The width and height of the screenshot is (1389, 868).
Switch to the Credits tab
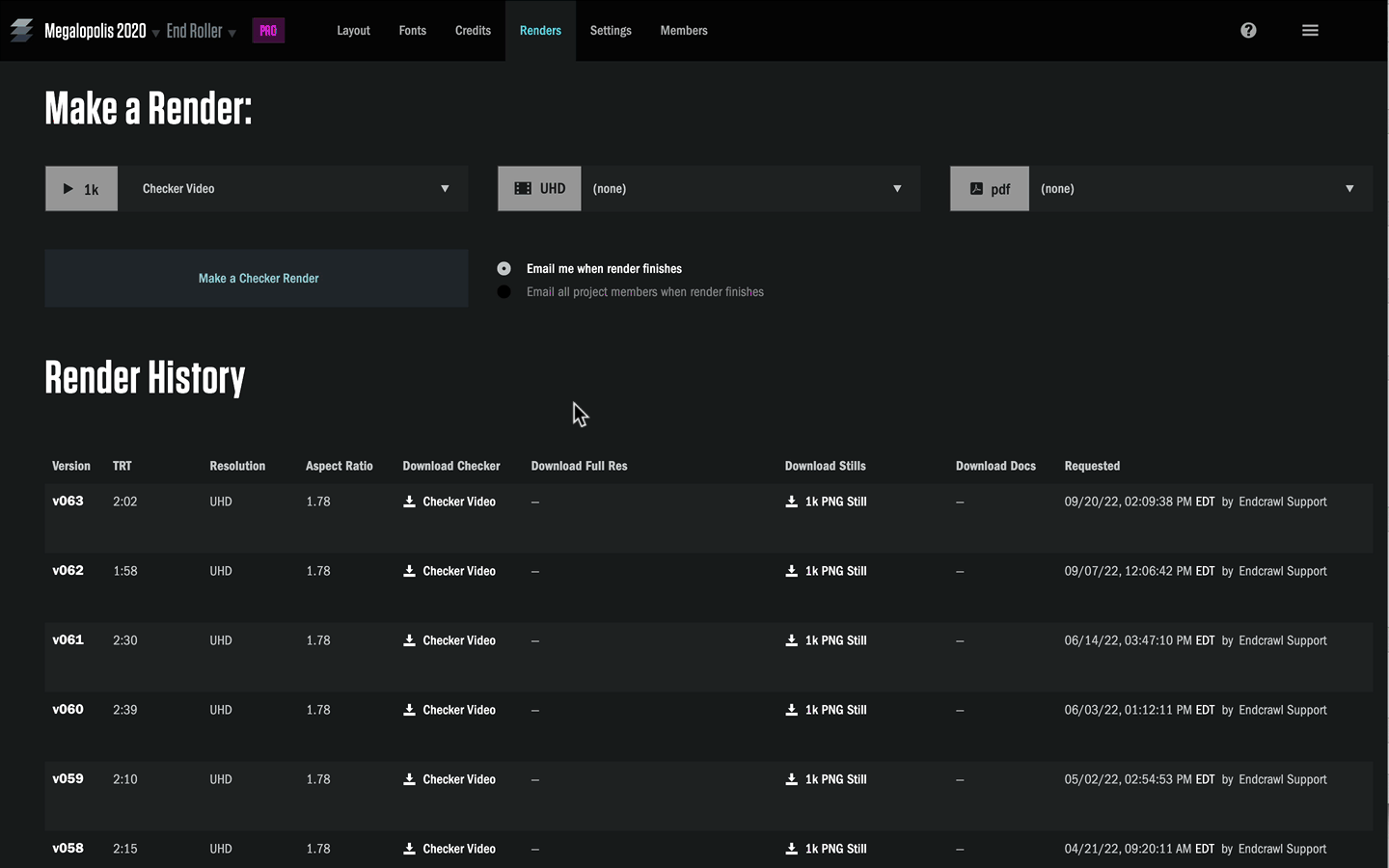pos(473,31)
